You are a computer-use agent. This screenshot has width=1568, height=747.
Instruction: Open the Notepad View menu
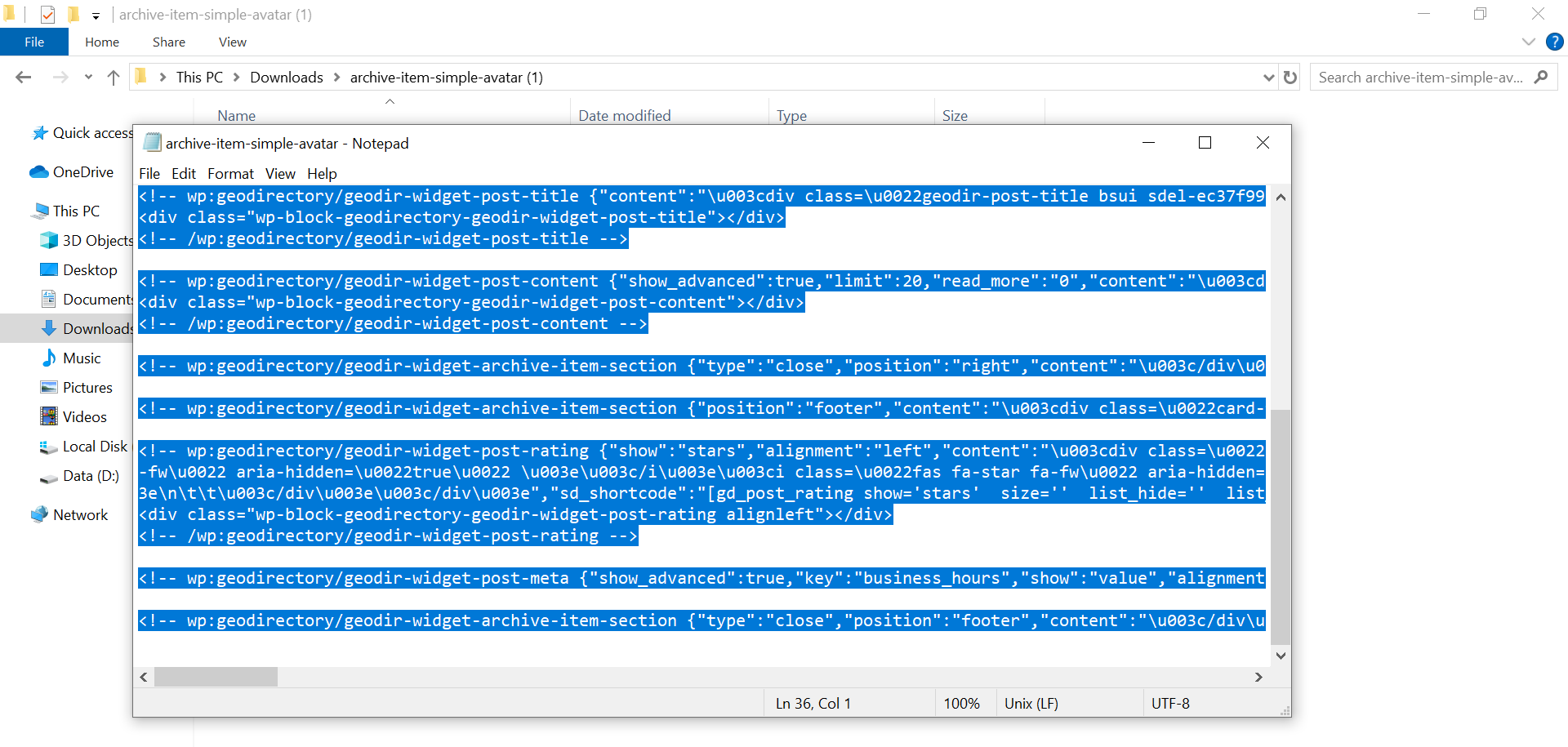(280, 174)
